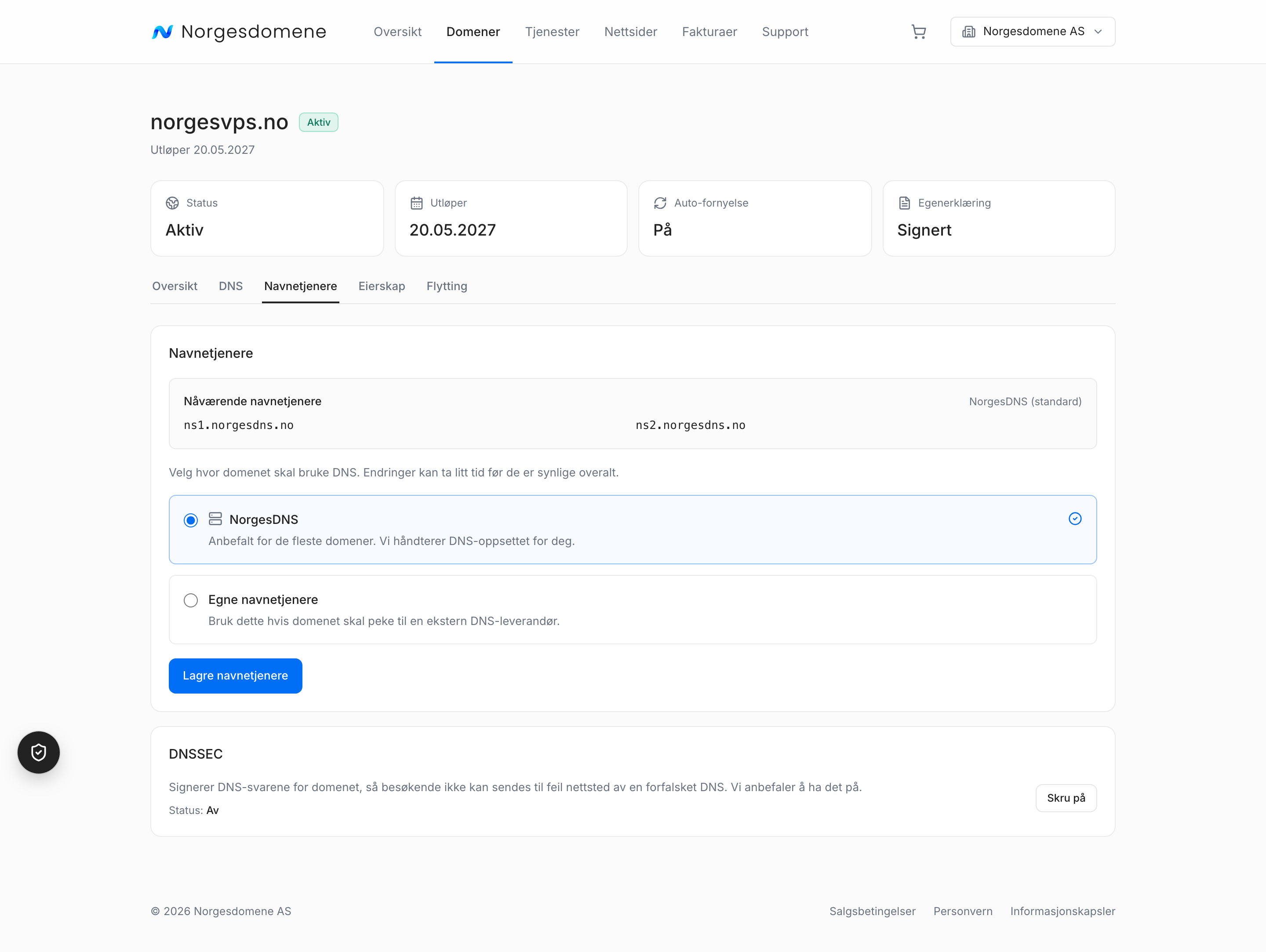
Task: Open the shopping cart icon
Action: 919,32
